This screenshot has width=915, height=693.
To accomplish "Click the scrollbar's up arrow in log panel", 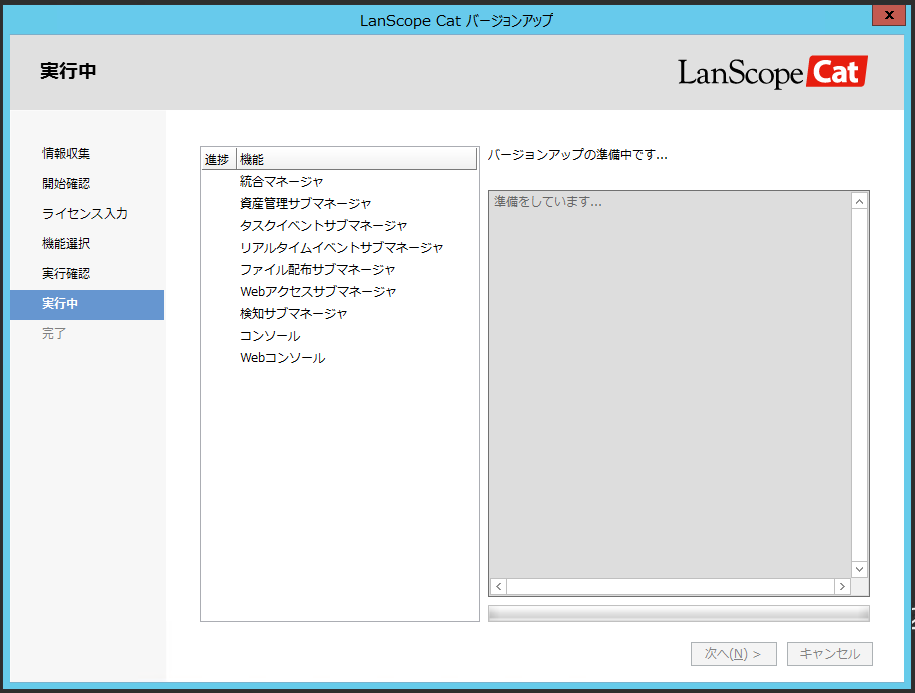I will (859, 200).
